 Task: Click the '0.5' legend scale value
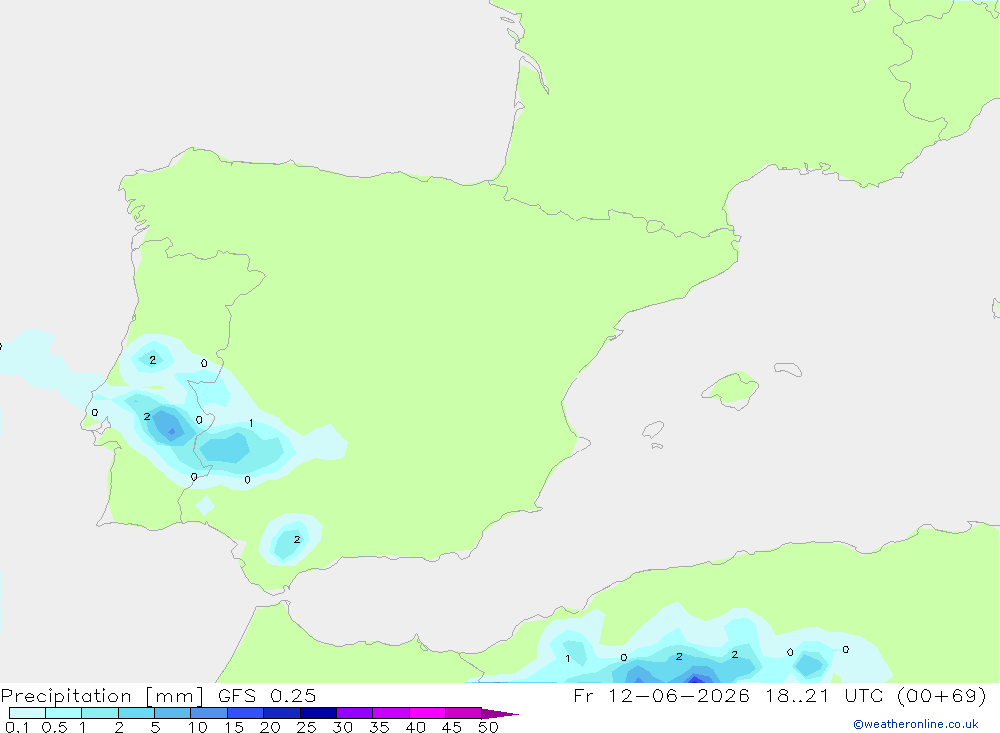[54, 727]
